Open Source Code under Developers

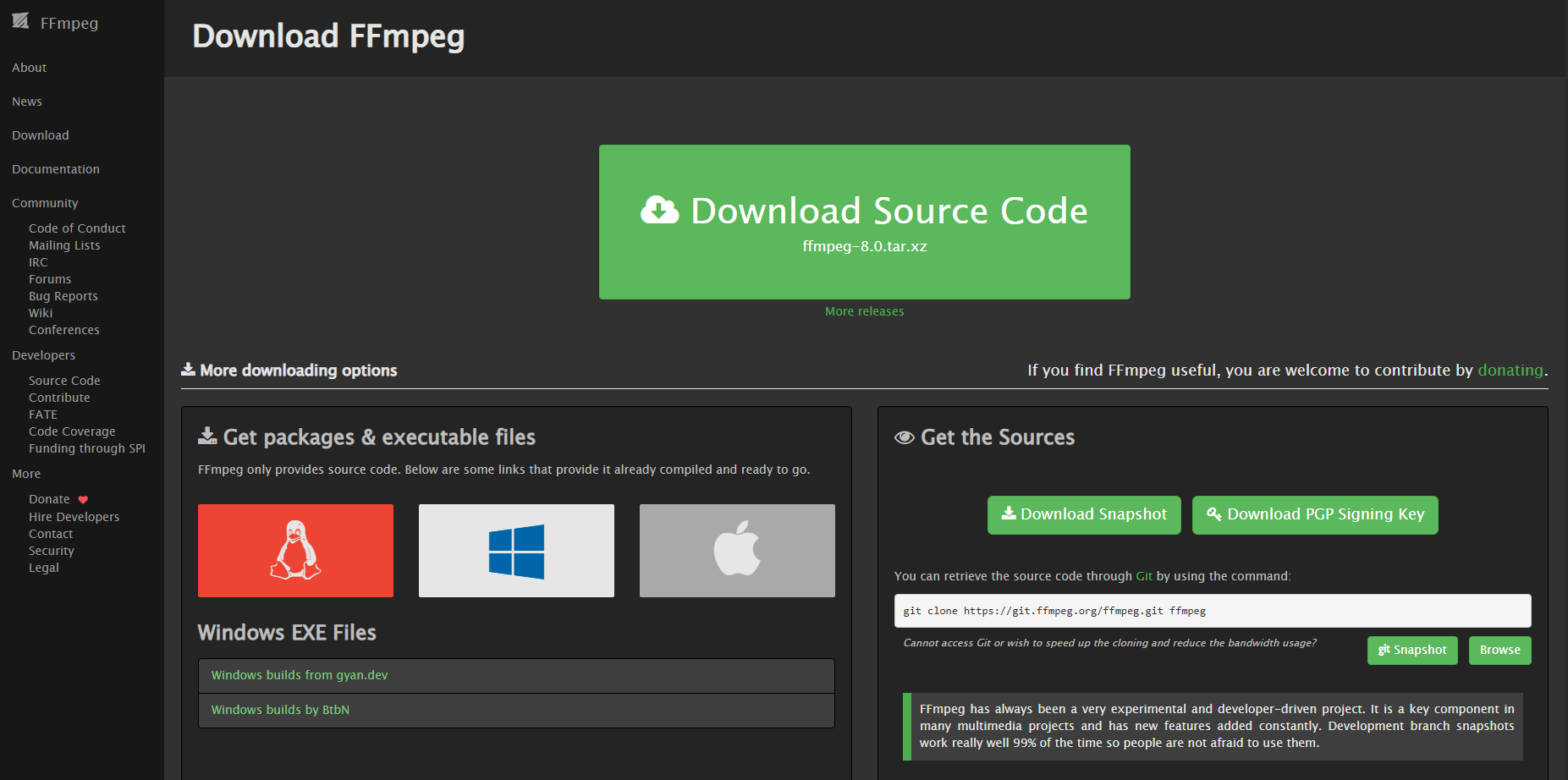(x=64, y=381)
